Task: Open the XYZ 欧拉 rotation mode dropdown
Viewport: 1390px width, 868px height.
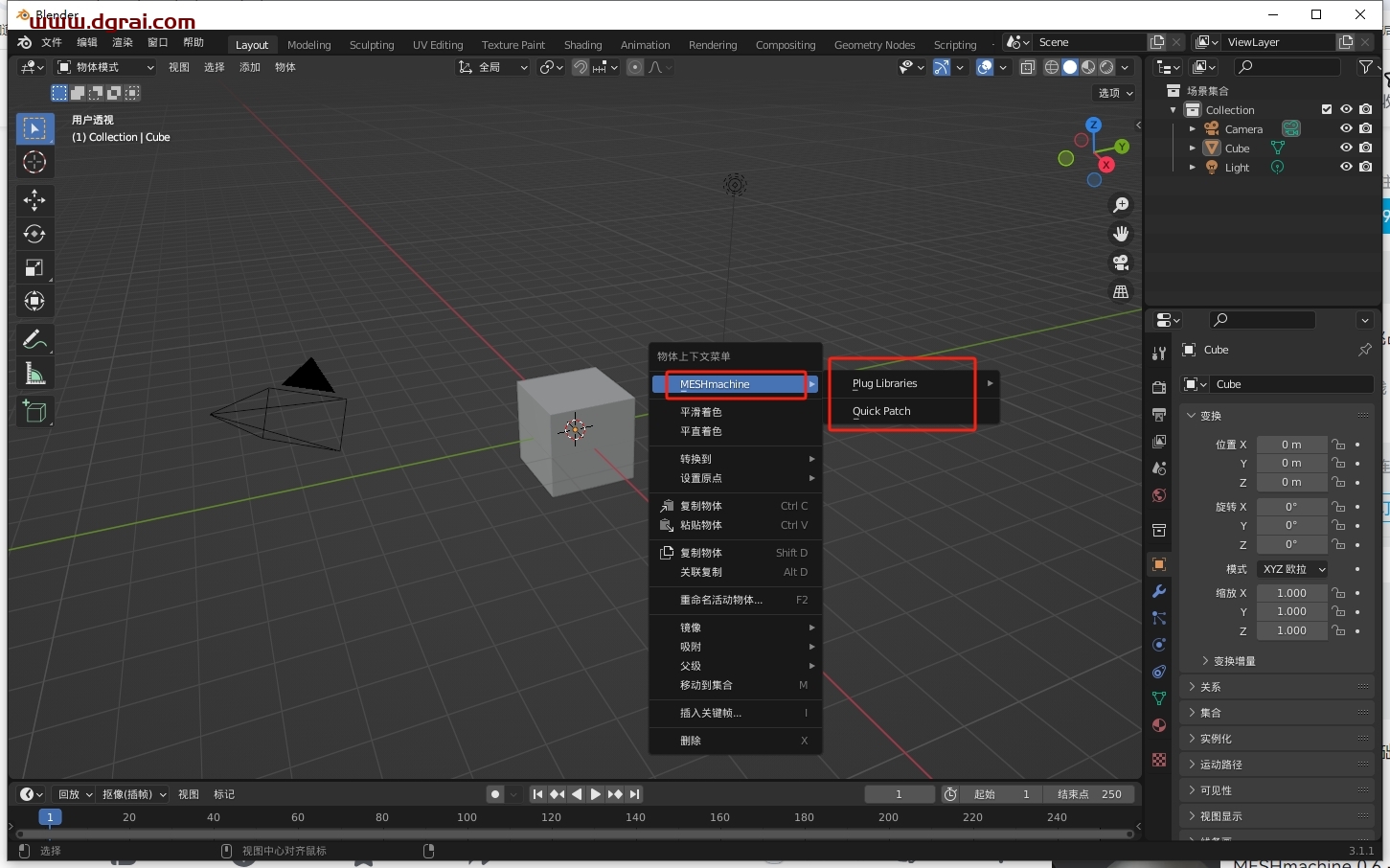Action: pyautogui.click(x=1292, y=568)
